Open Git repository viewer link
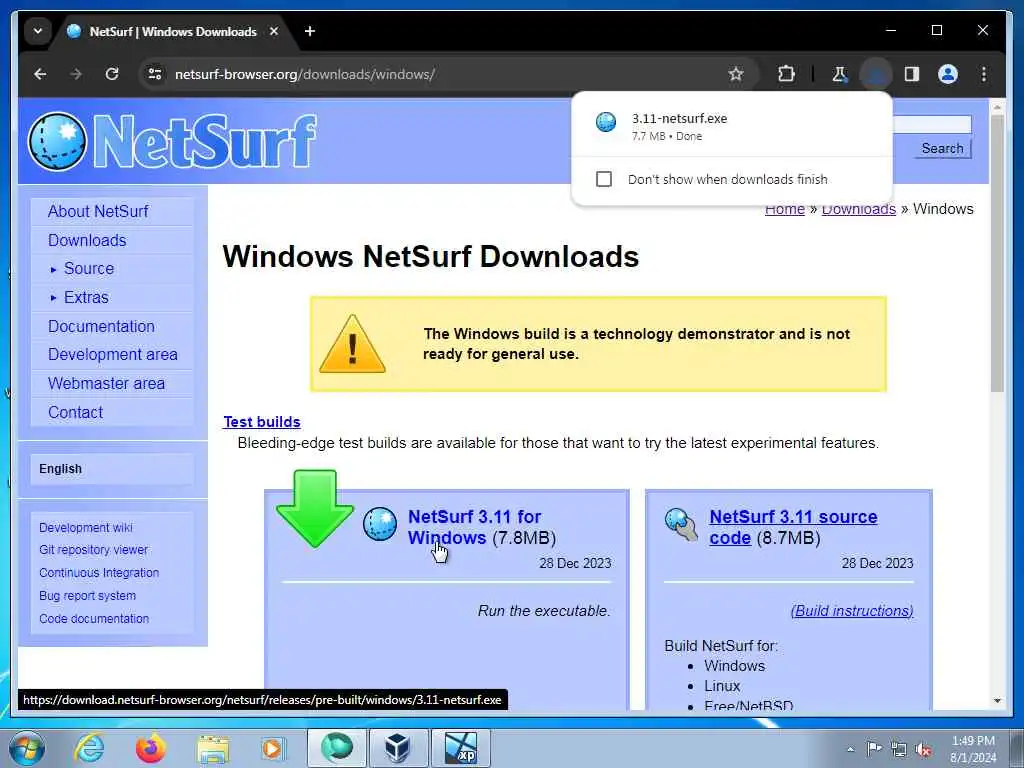The image size is (1024, 768). point(93,550)
